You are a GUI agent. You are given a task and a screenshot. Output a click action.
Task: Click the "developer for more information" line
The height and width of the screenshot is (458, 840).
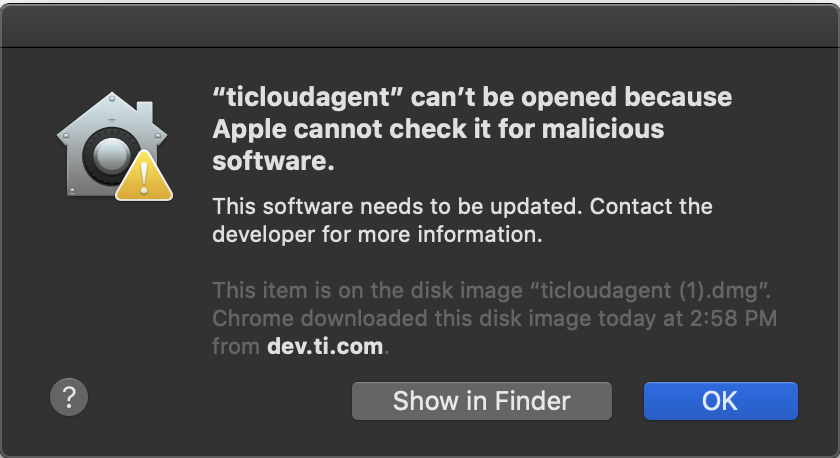pos(377,235)
